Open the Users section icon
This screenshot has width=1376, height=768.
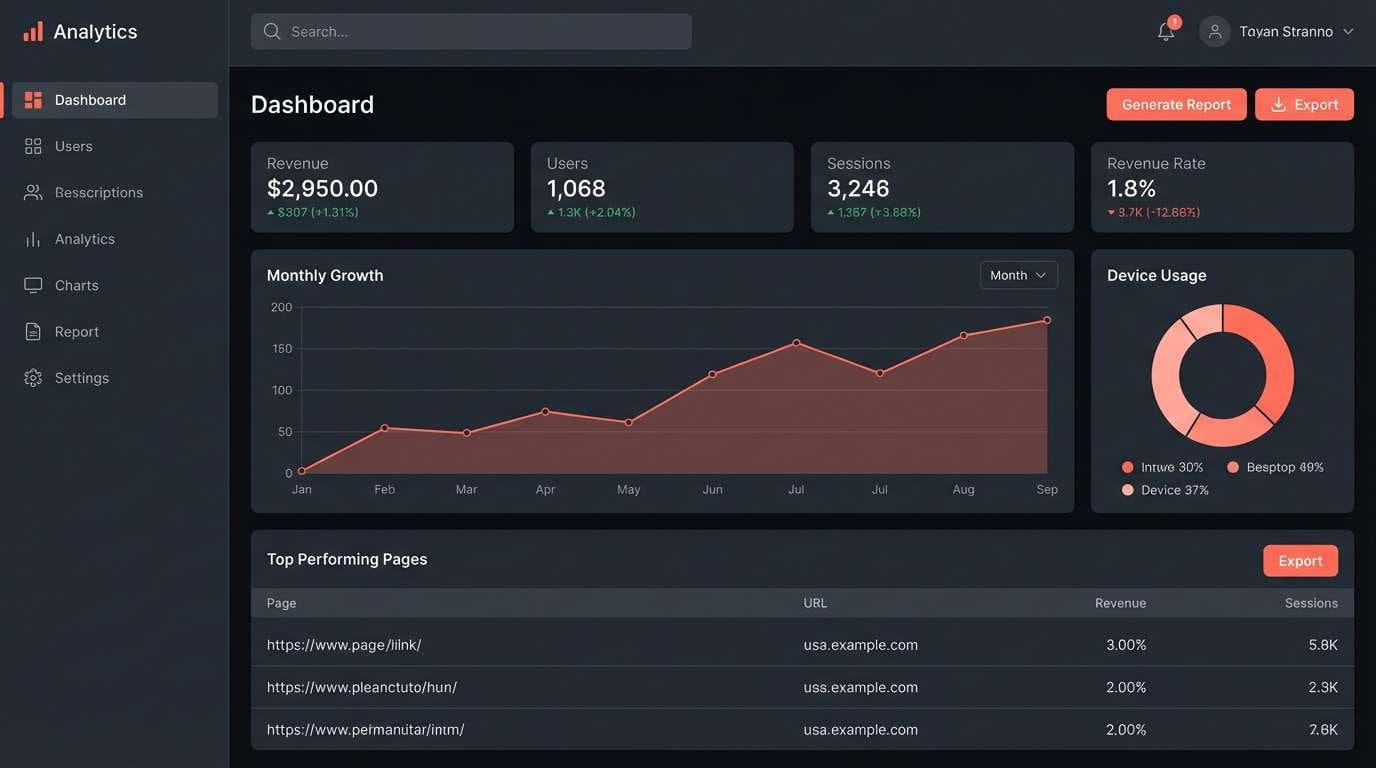31,144
